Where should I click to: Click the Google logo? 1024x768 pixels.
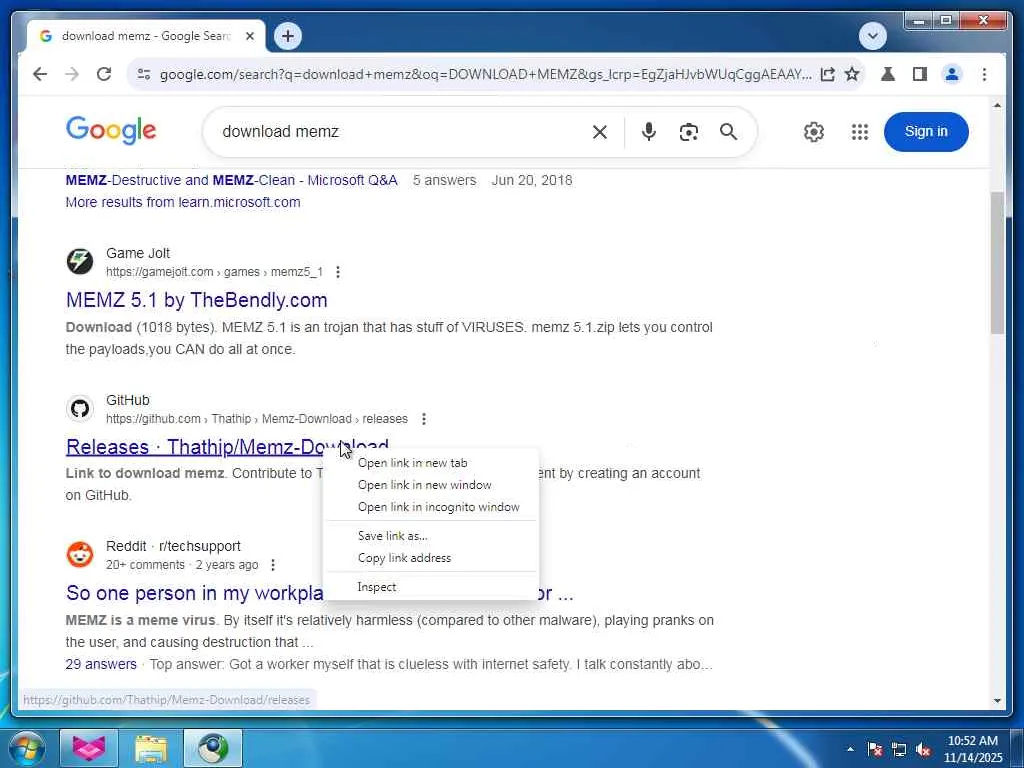click(111, 131)
